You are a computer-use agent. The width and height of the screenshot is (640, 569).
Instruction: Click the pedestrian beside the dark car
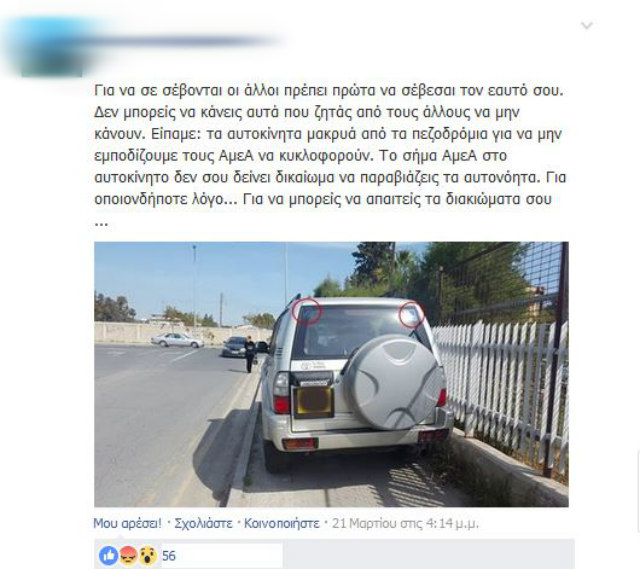(249, 354)
